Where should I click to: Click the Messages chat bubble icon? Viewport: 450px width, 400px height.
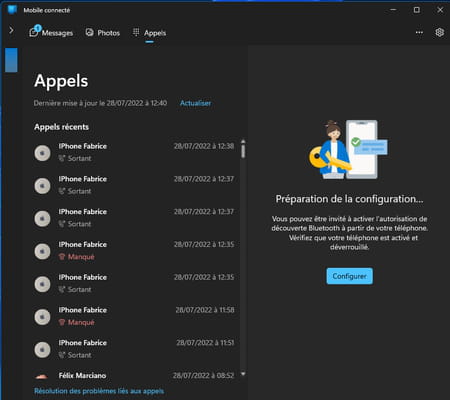[x=34, y=32]
